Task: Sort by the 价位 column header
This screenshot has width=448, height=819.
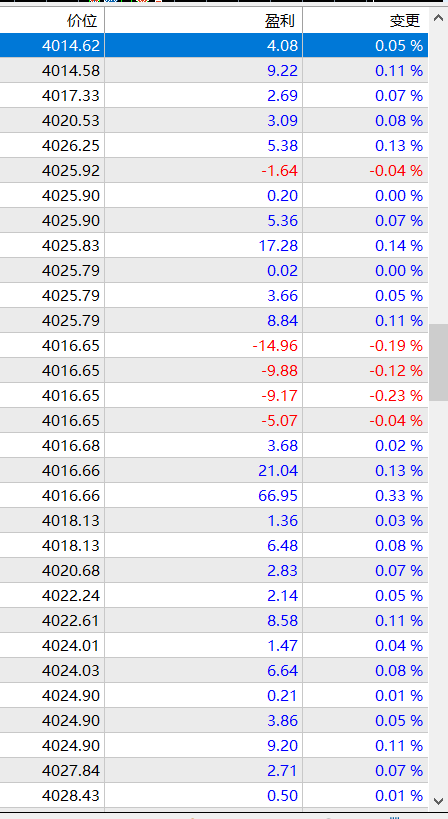Action: (52, 20)
